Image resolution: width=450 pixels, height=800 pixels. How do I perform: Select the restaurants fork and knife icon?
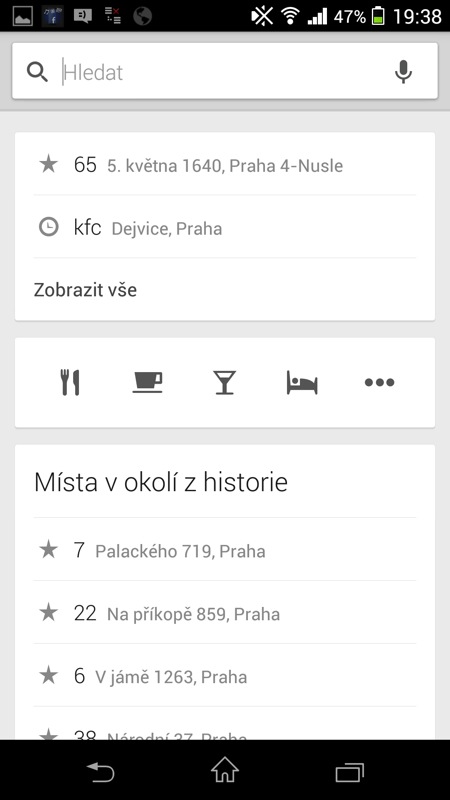70,382
